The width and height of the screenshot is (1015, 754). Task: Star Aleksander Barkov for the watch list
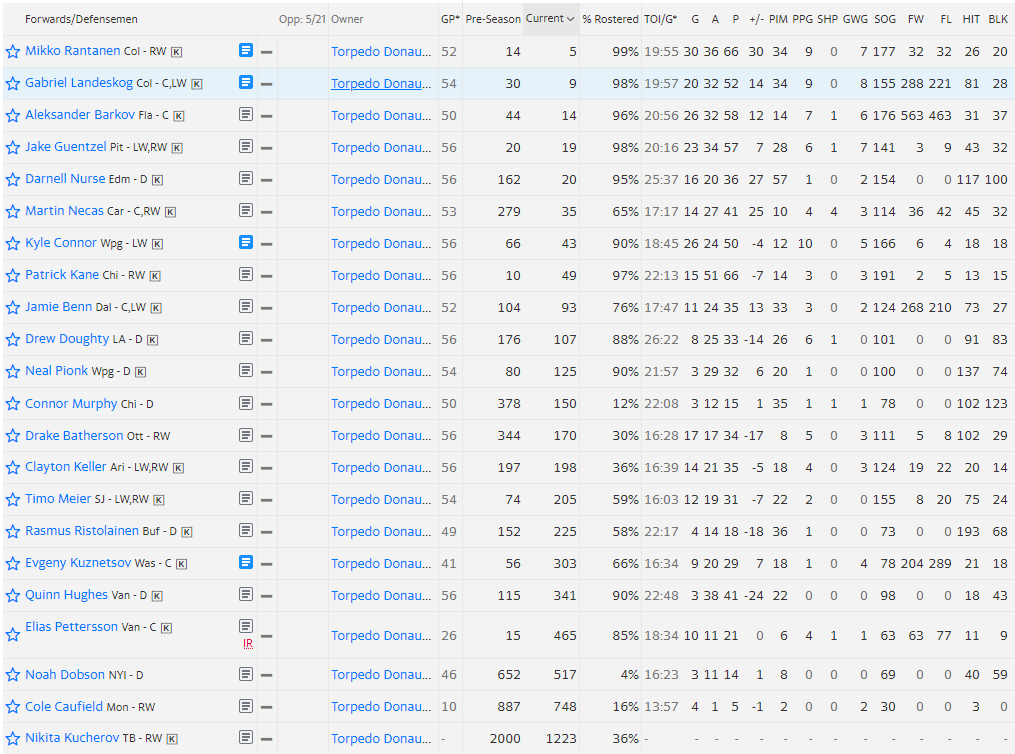coord(13,115)
